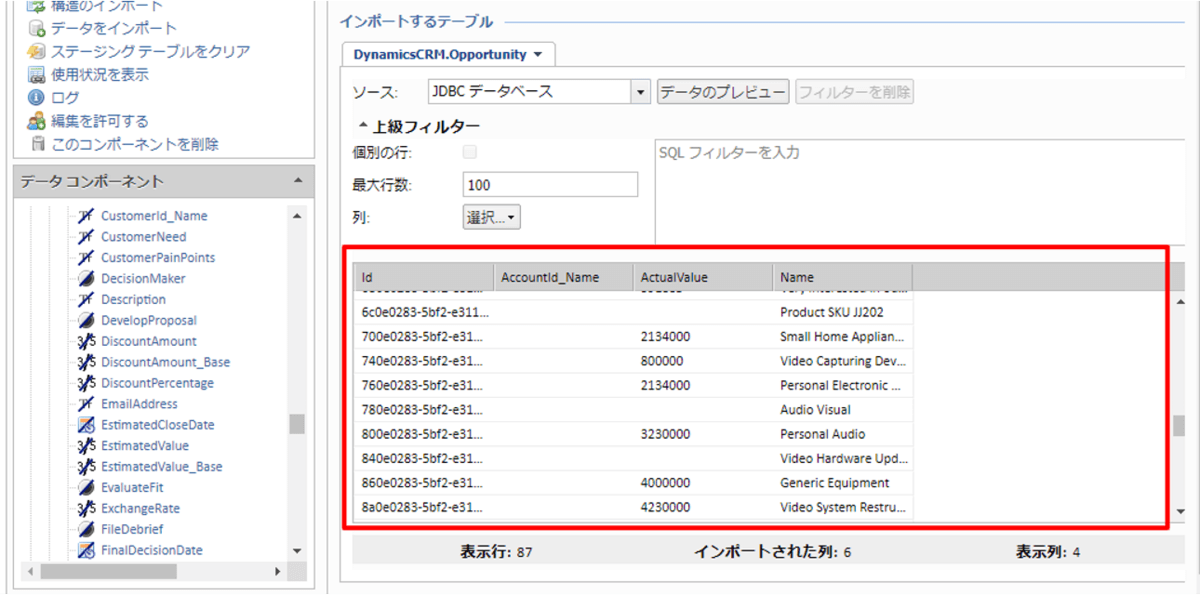Screen dimensions: 1200x595
Task: Click the DecisionMaker field type icon
Action: point(86,279)
